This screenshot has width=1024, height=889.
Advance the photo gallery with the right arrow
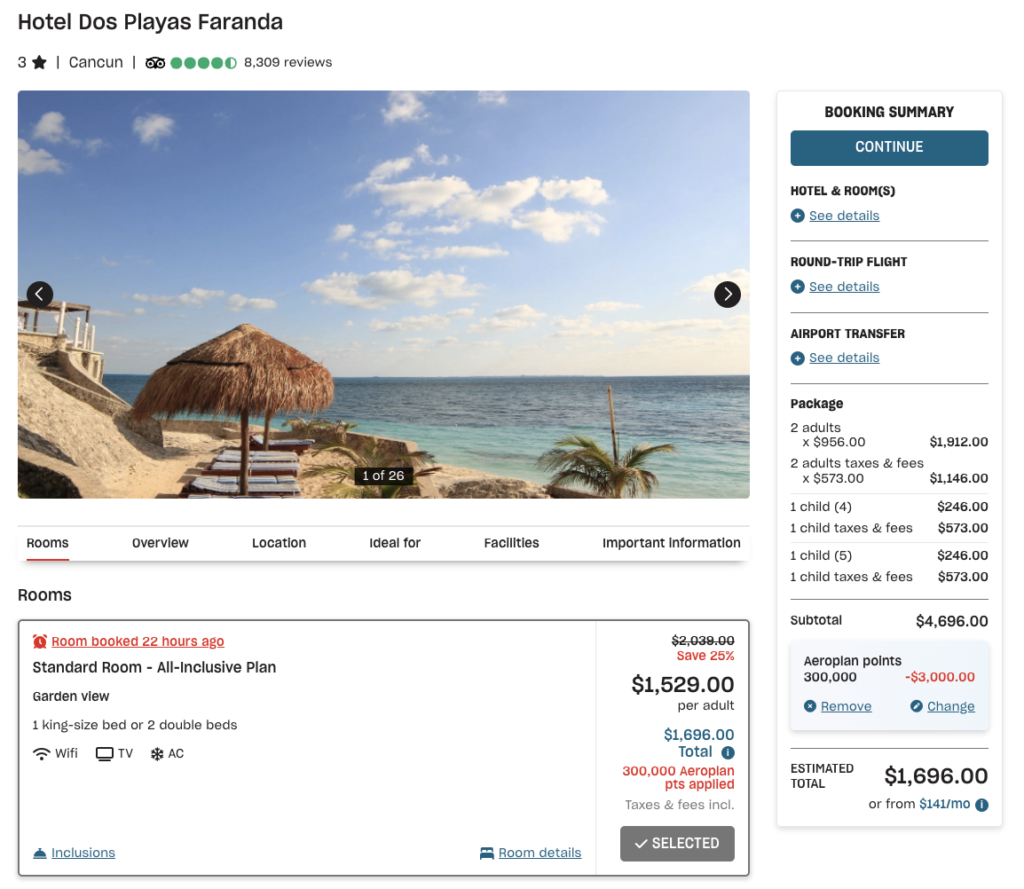pyautogui.click(x=727, y=294)
